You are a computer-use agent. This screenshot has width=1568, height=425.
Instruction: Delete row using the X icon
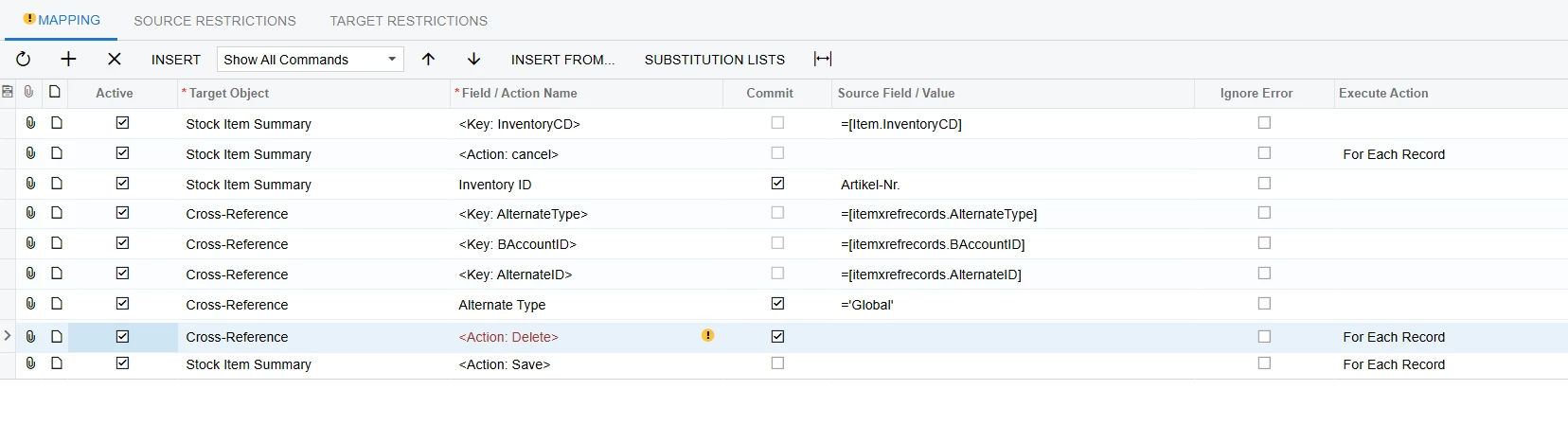click(x=115, y=59)
